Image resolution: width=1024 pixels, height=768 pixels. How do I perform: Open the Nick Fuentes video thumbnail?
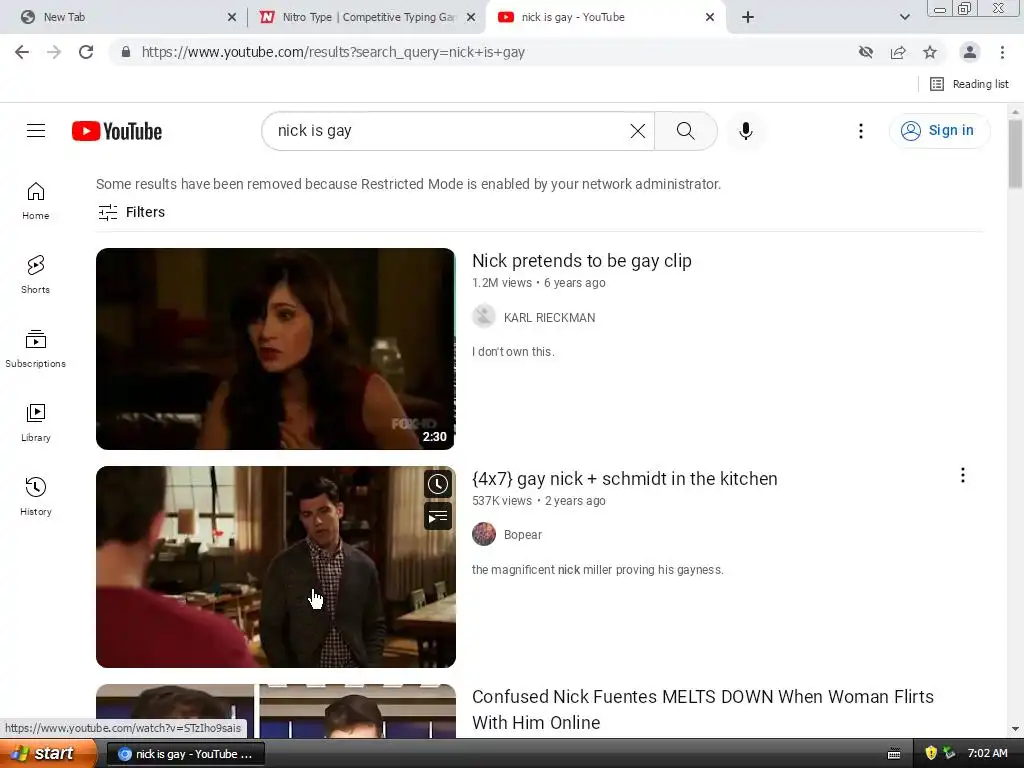point(275,711)
